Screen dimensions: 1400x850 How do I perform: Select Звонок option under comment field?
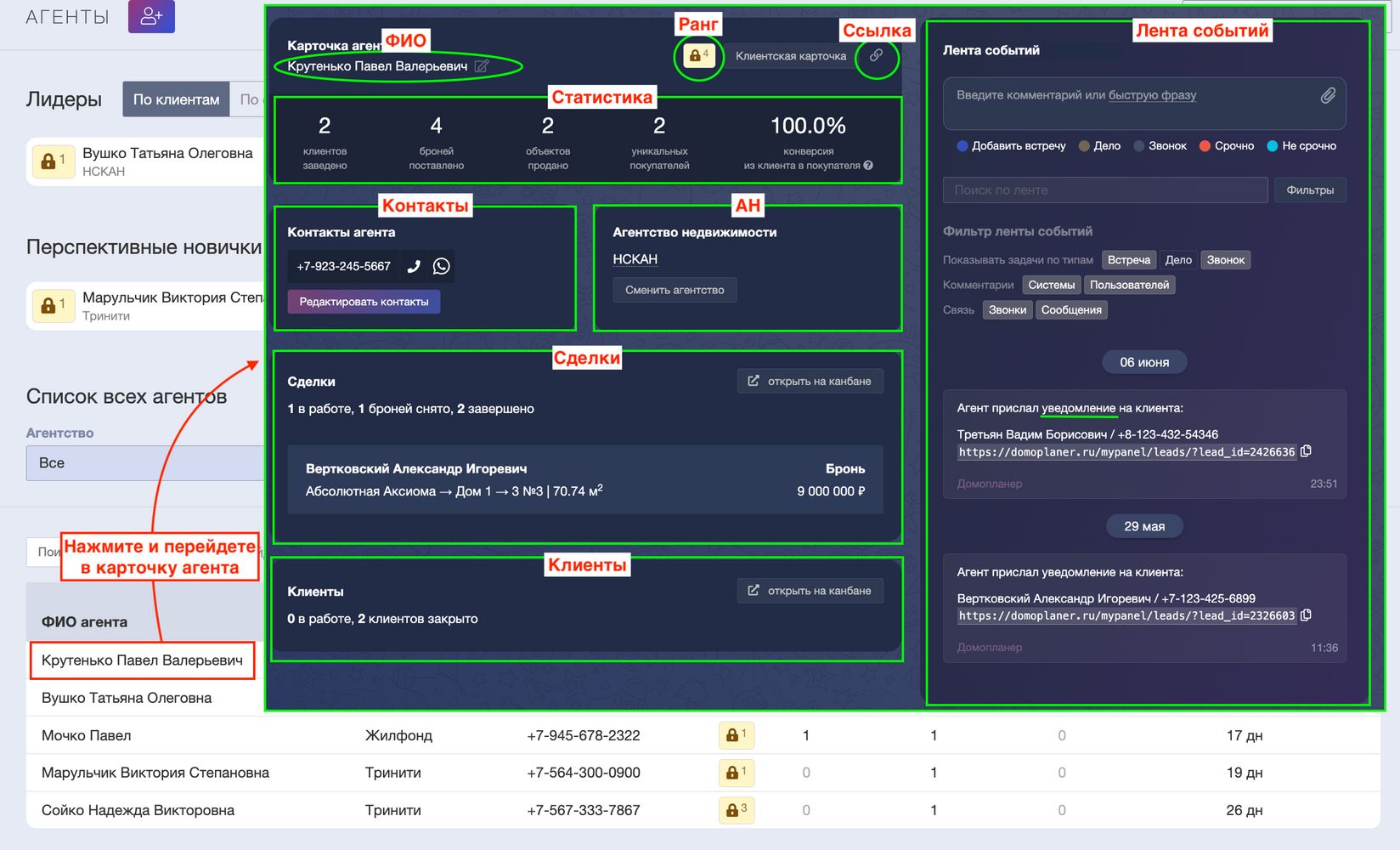pyautogui.click(x=1160, y=145)
